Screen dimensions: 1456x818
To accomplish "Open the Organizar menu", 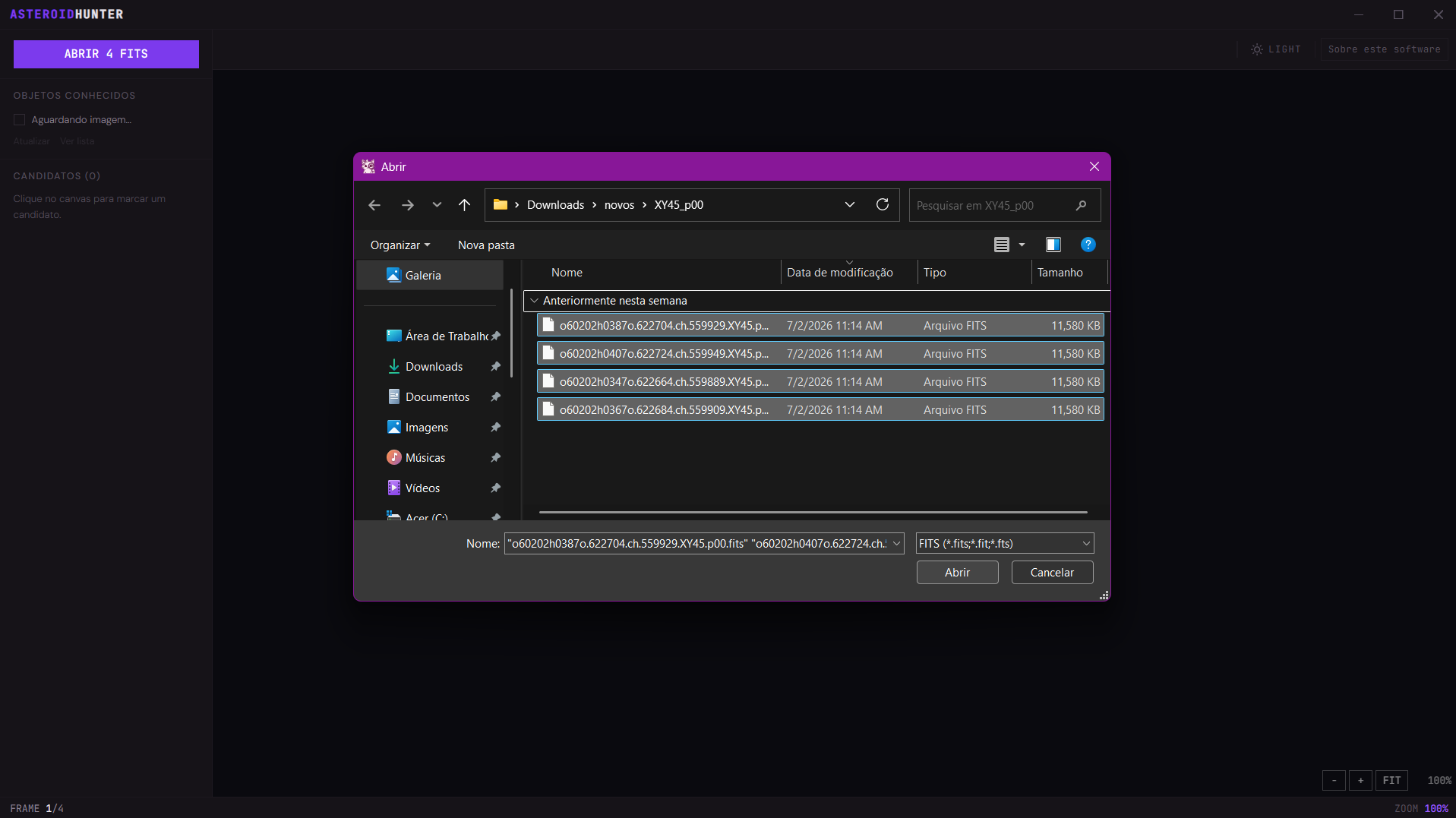I will [x=400, y=245].
